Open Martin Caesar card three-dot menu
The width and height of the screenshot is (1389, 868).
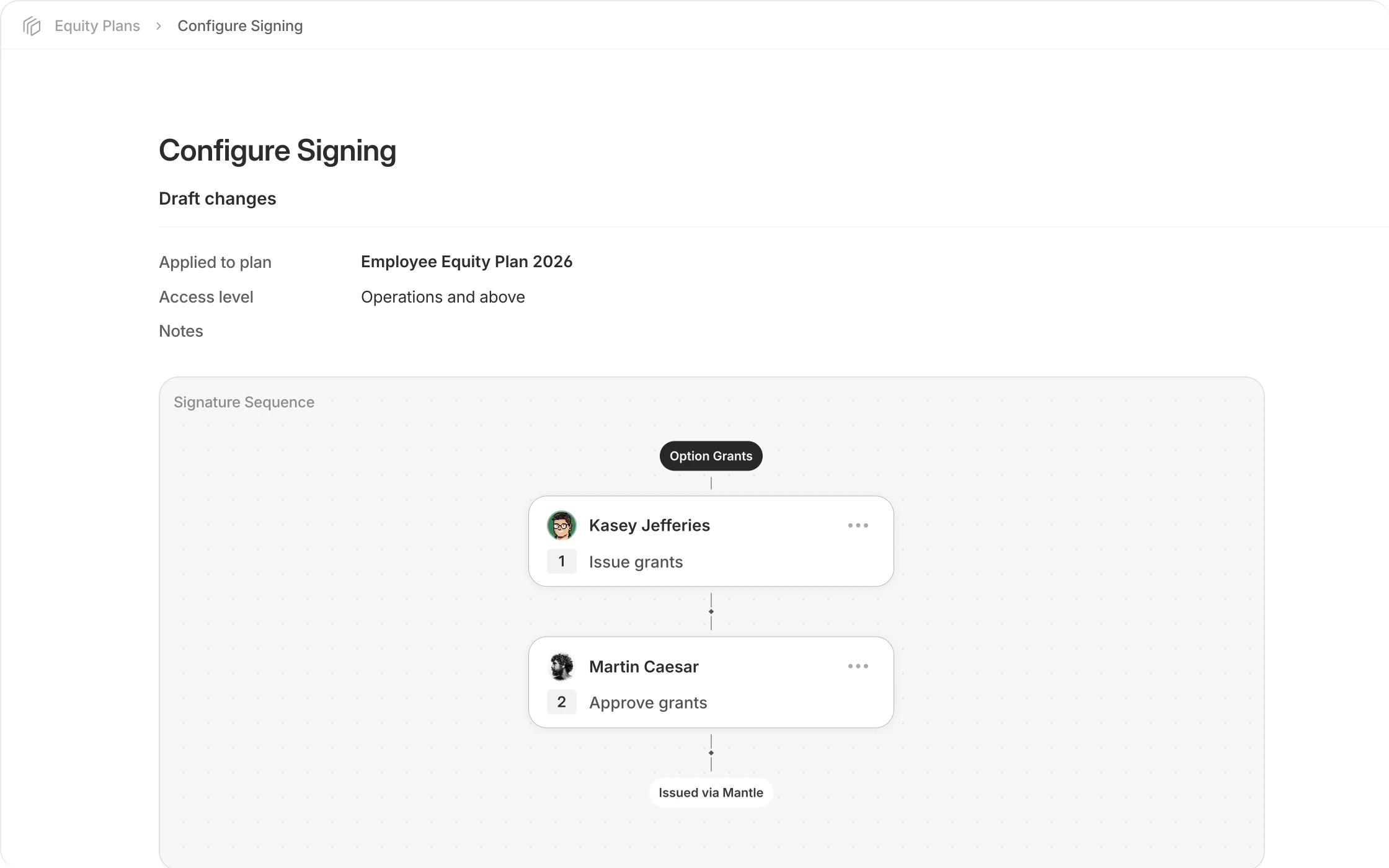[x=858, y=666]
